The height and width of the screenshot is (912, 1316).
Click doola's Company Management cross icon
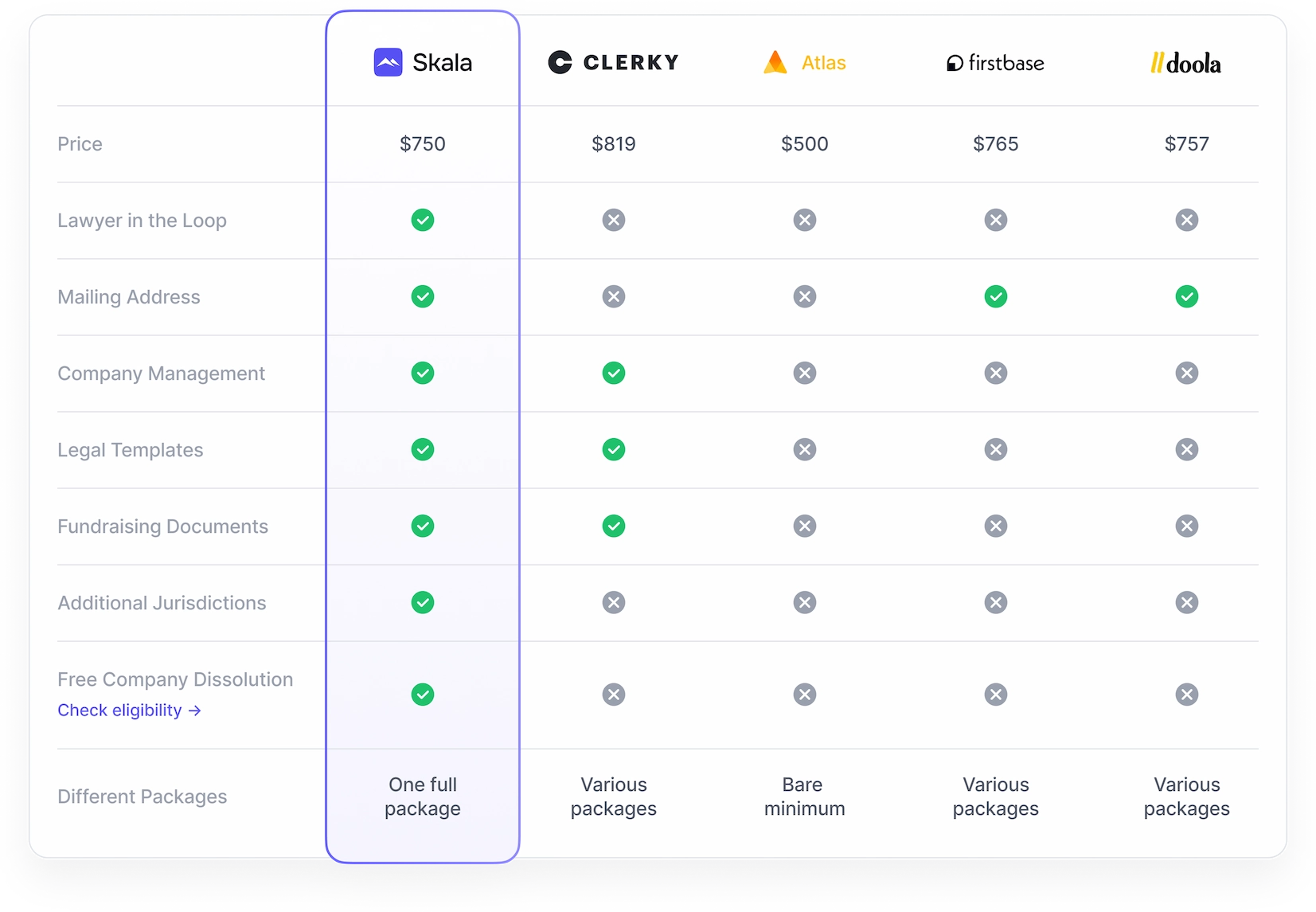[1187, 373]
